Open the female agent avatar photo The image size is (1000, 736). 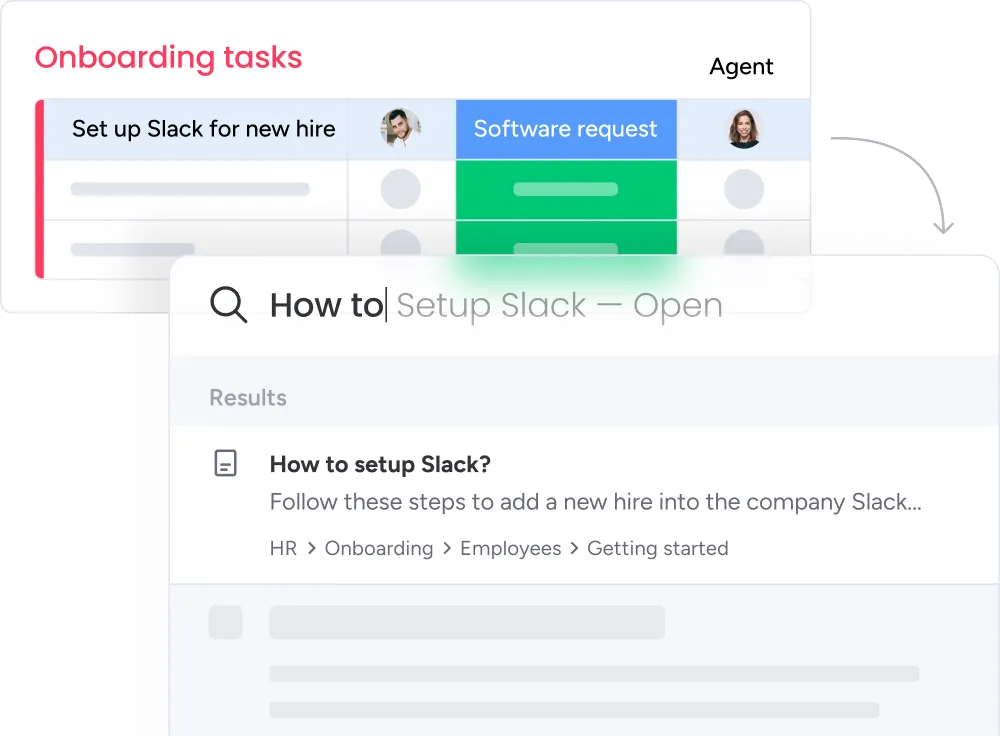(x=744, y=129)
